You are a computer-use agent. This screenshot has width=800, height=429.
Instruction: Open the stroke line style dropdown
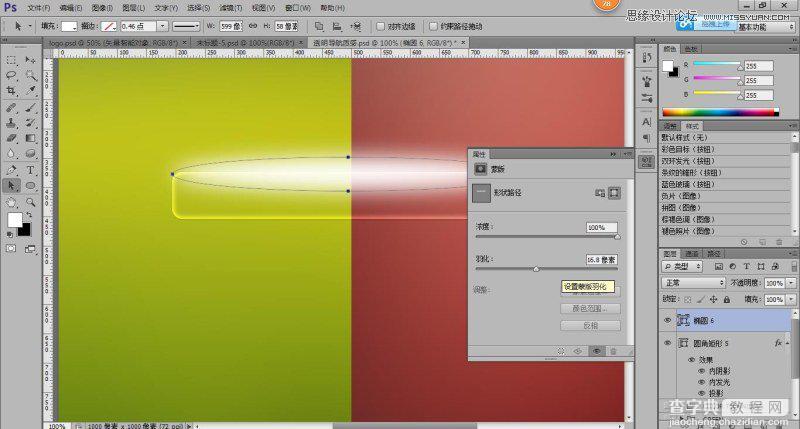tap(186, 26)
